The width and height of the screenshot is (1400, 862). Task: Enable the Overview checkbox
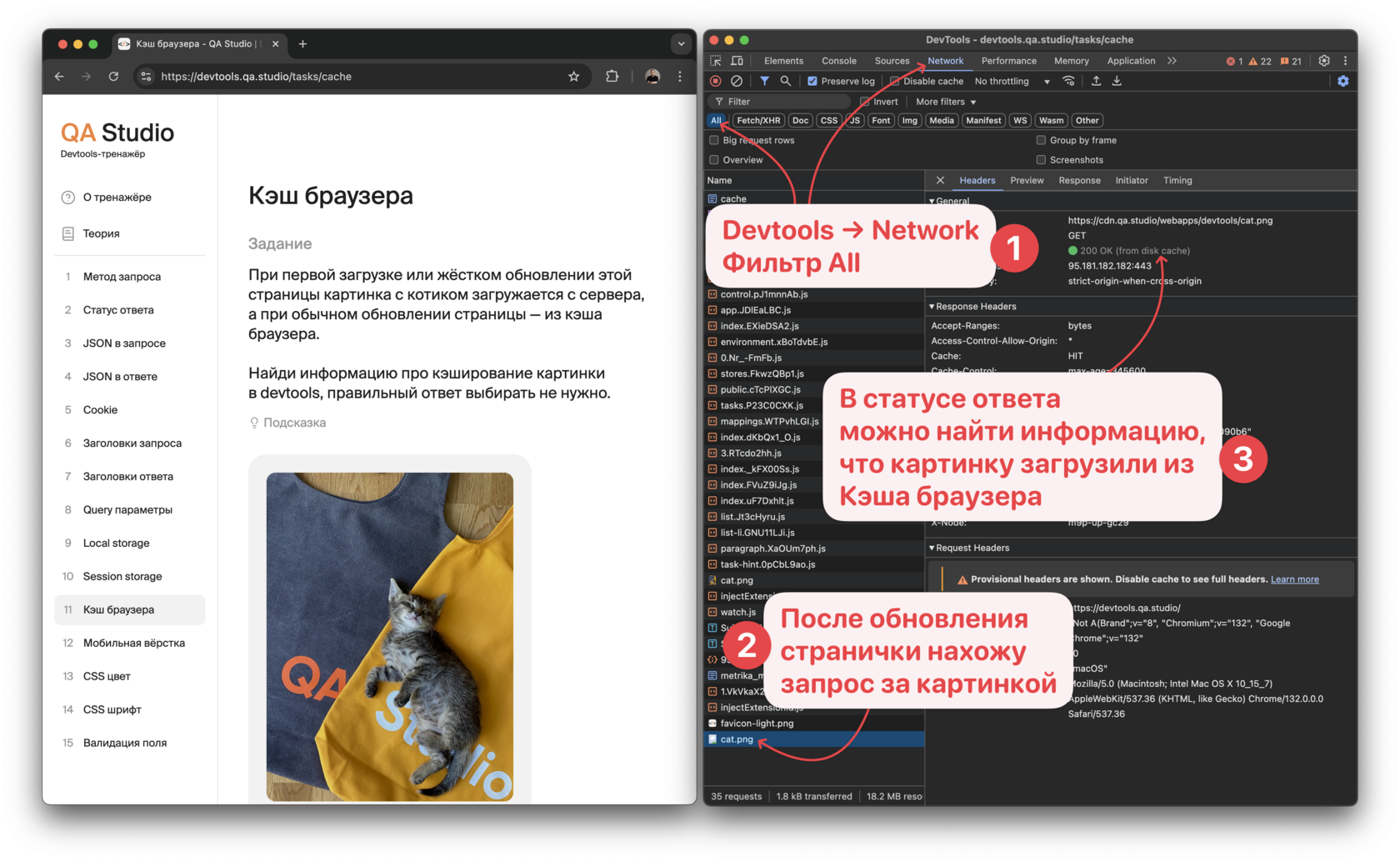(714, 160)
